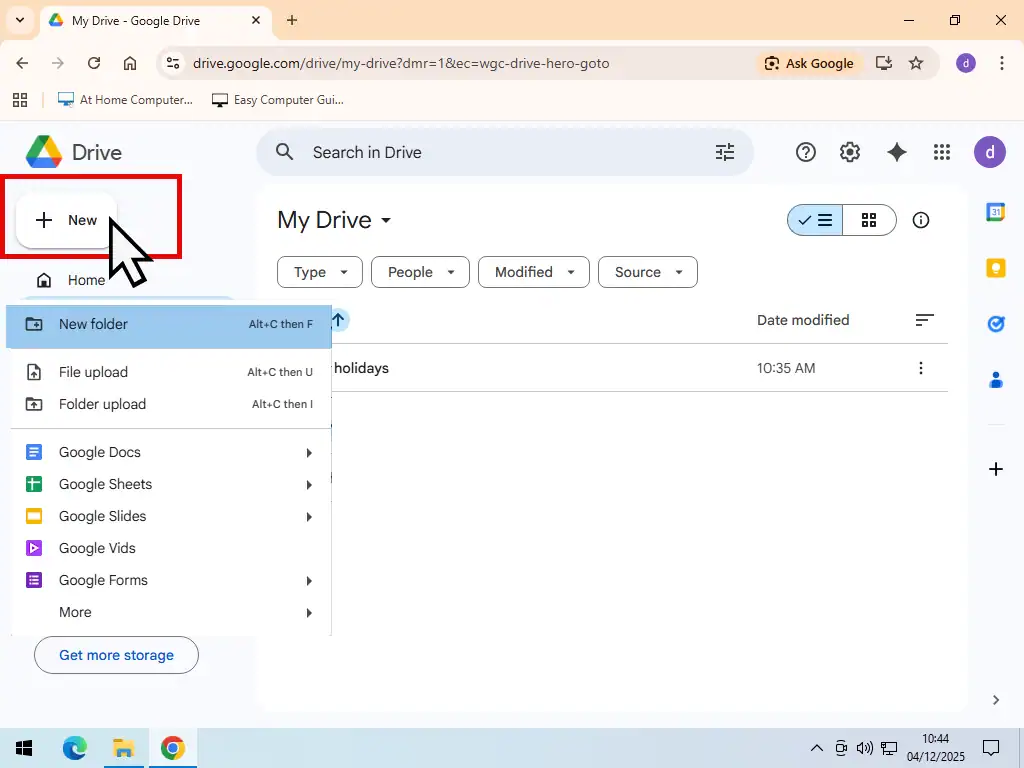Open Tasks in the side panel
1024x768 pixels.
tap(995, 324)
